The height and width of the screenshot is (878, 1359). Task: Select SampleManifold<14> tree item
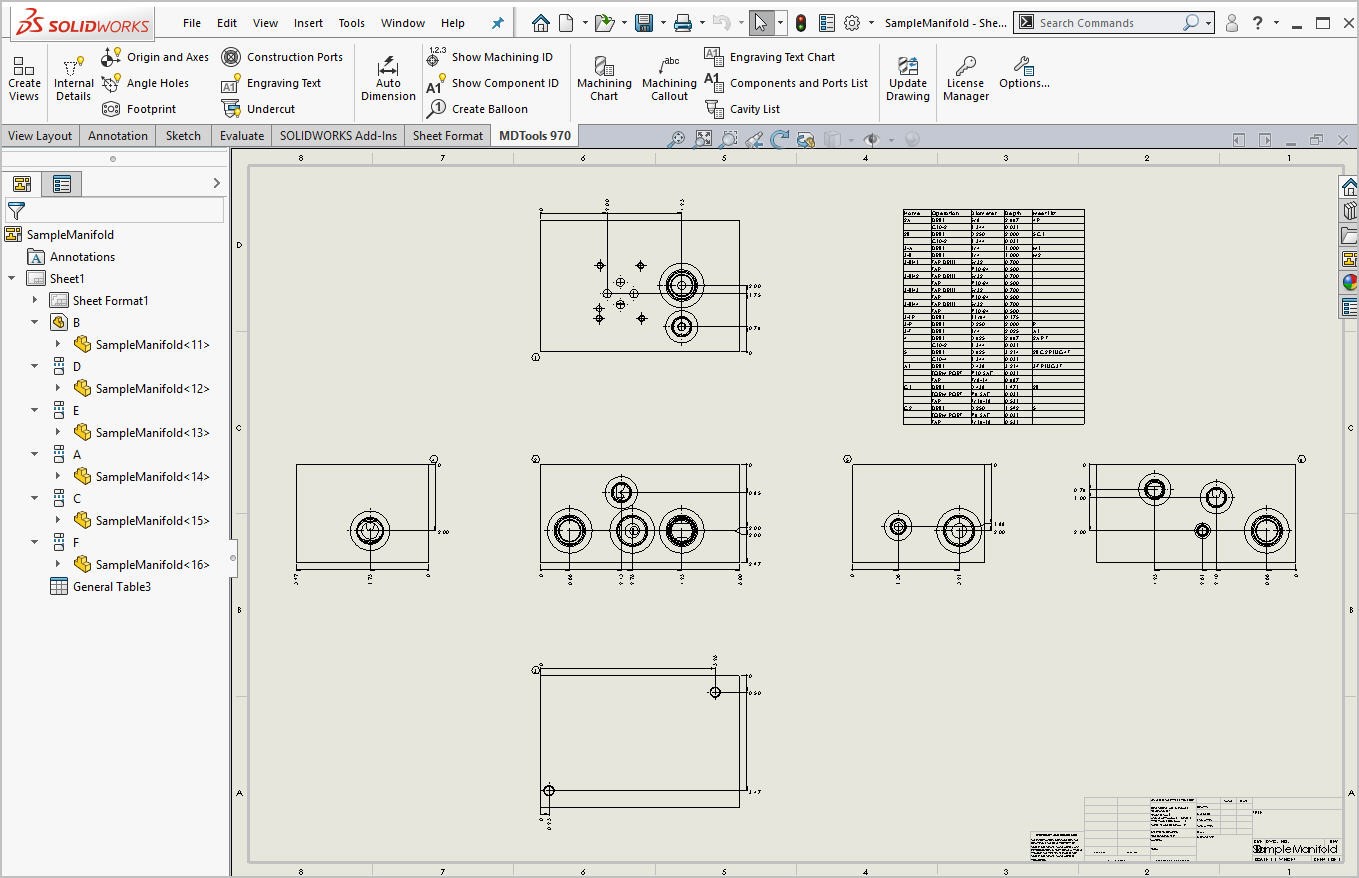pyautogui.click(x=141, y=477)
